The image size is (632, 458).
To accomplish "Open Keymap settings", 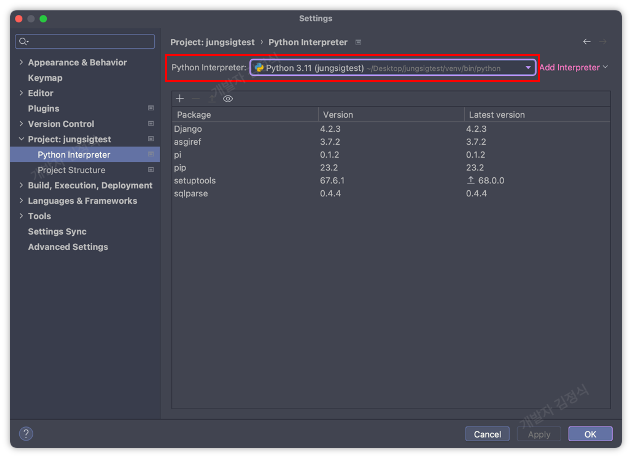I will 45,78.
